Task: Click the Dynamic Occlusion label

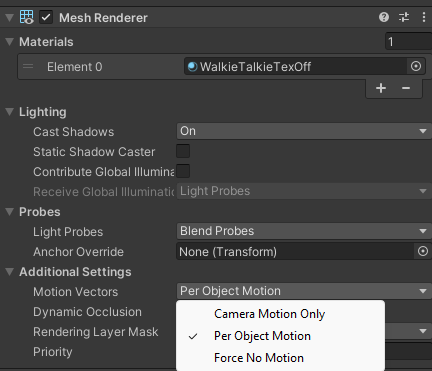Action: point(87,312)
